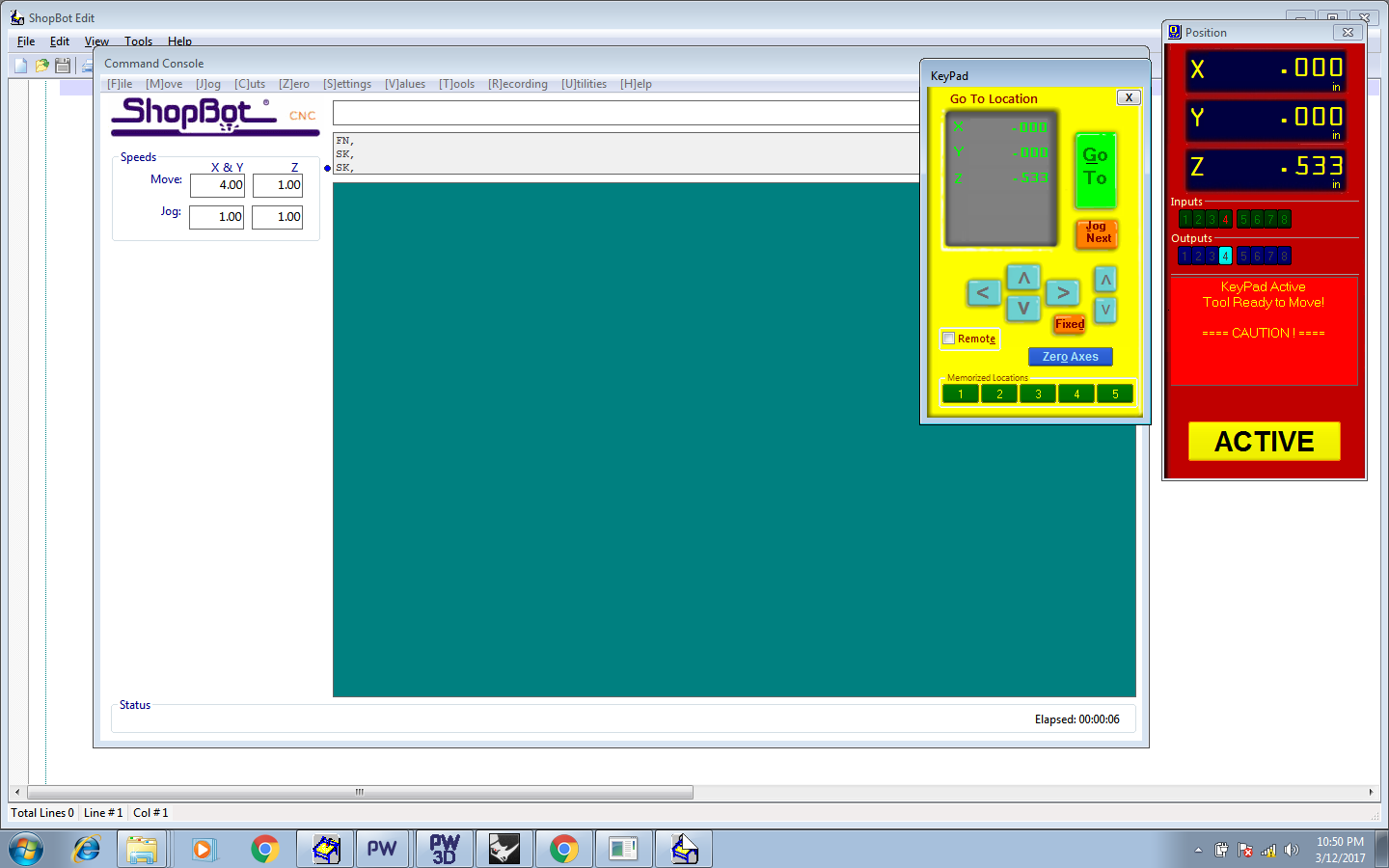Image resolution: width=1389 pixels, height=868 pixels.
Task: Click Input 1 indicator in Position window
Action: tap(1185, 219)
